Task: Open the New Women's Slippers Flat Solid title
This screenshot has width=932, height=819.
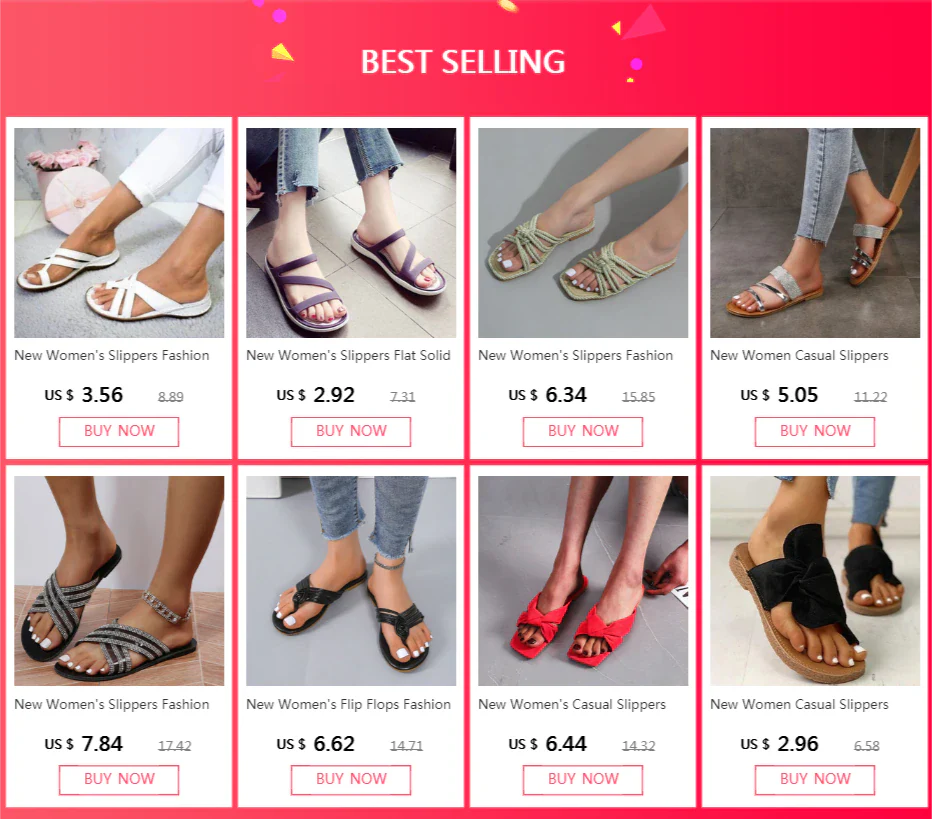Action: tap(348, 355)
